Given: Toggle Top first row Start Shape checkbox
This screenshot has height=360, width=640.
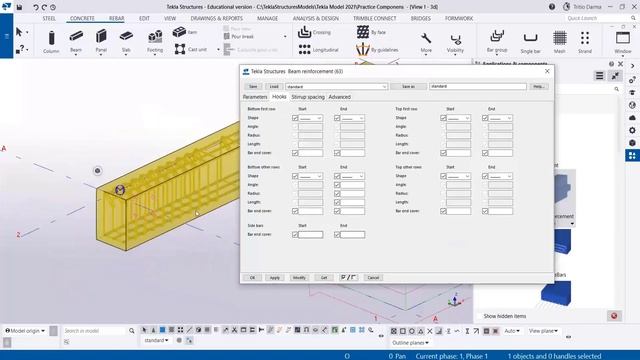Looking at the screenshot, I should tap(443, 118).
